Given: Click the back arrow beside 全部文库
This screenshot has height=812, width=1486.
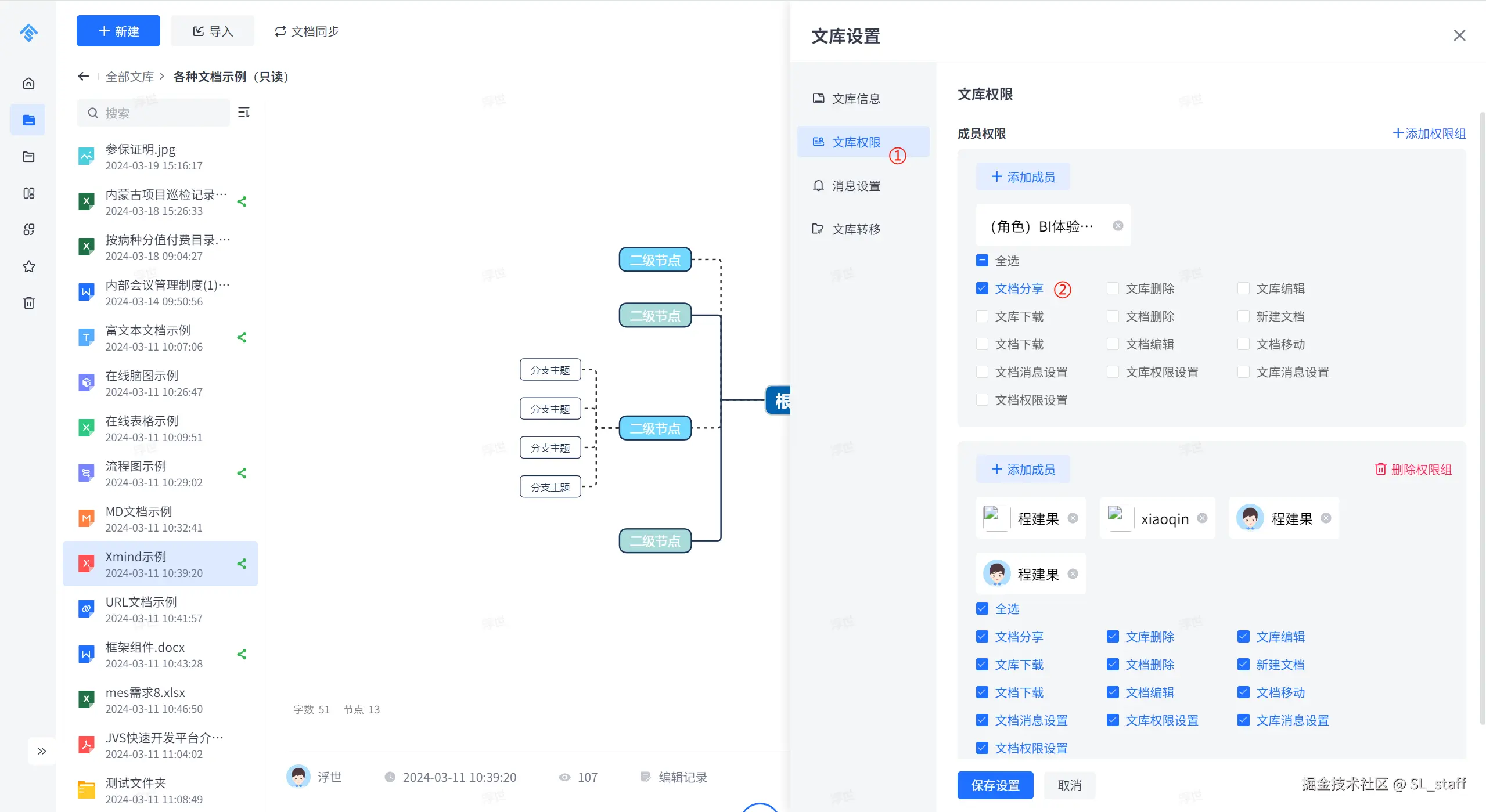Looking at the screenshot, I should pyautogui.click(x=84, y=76).
